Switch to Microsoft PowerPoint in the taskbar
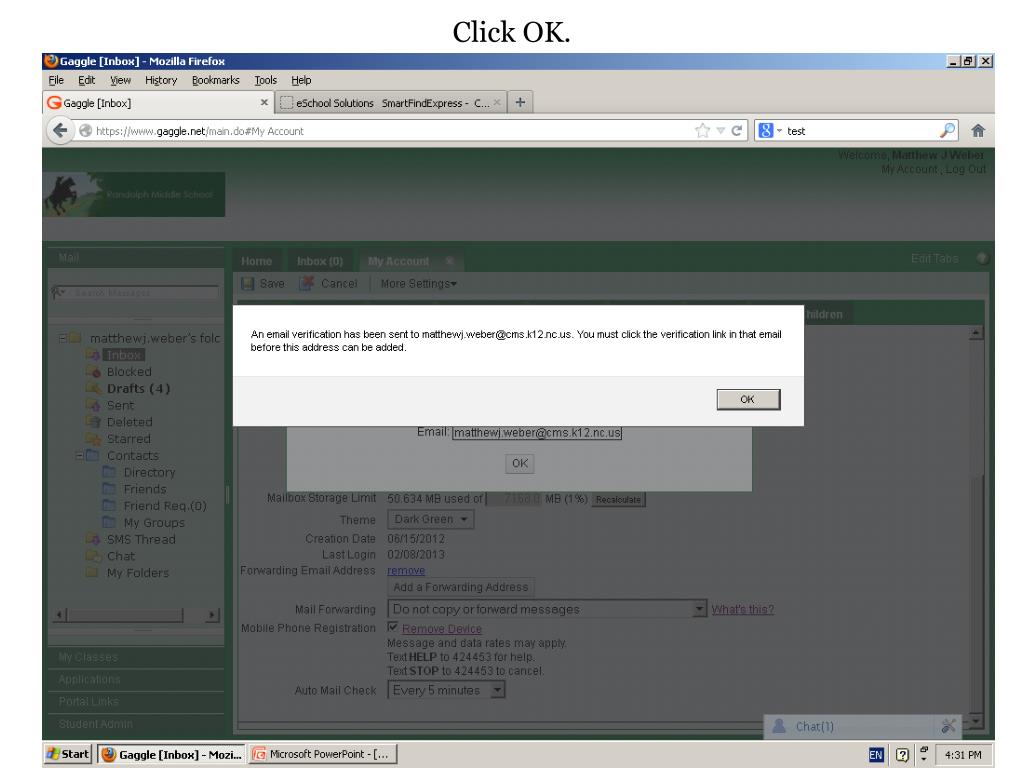This screenshot has height=768, width=1024. (323, 754)
